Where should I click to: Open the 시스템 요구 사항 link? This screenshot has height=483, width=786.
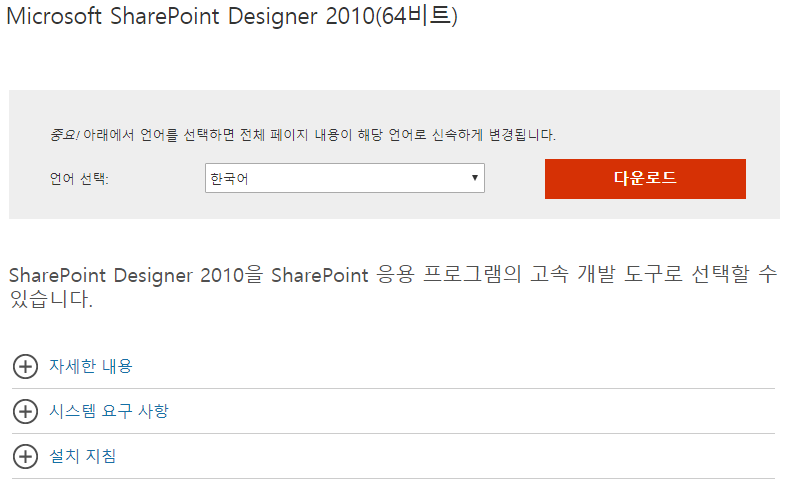tap(109, 411)
